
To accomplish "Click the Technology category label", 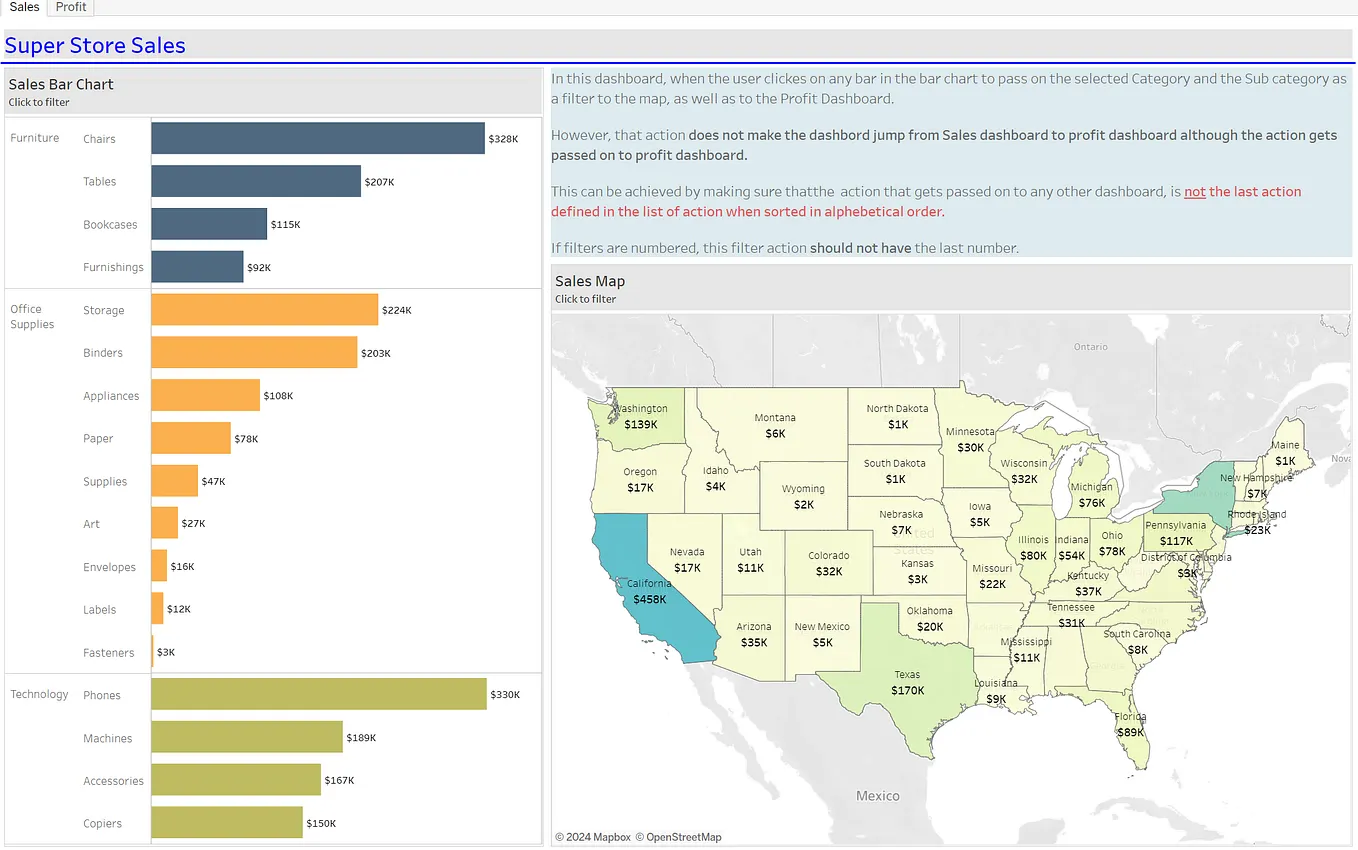I will point(39,694).
